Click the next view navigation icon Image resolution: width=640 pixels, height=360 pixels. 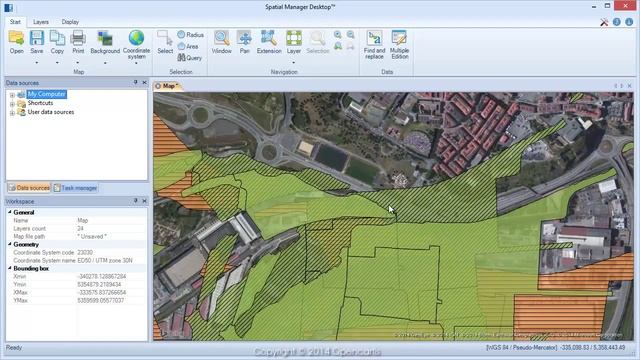[351, 46]
